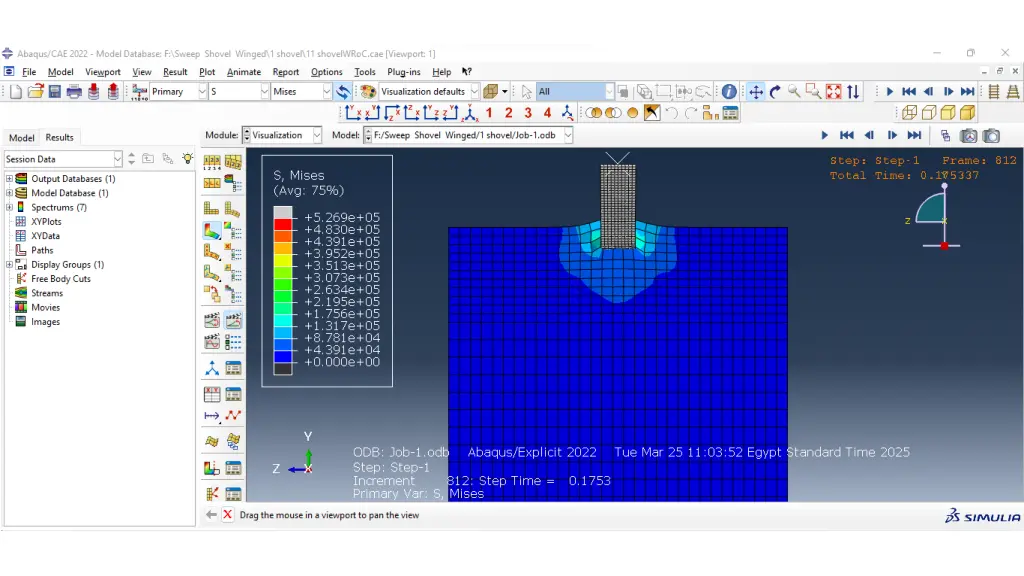Select the Box Zoom tool
This screenshot has height=576, width=1024.
click(x=813, y=92)
